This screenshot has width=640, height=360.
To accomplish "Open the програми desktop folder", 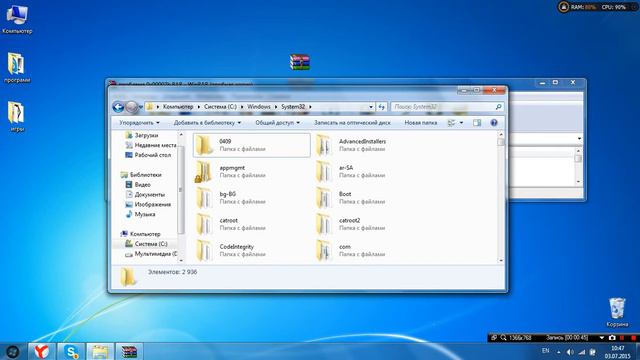I will [17, 68].
